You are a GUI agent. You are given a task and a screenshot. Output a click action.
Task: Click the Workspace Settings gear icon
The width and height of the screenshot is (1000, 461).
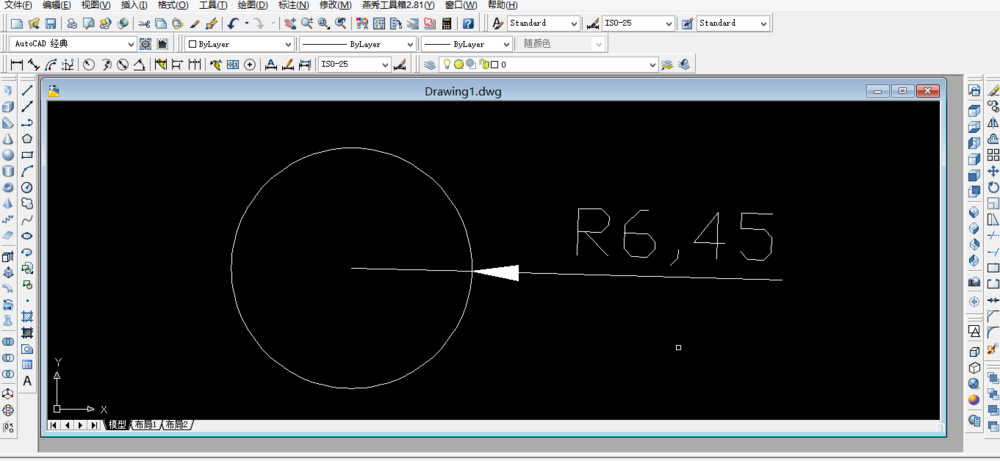145,44
